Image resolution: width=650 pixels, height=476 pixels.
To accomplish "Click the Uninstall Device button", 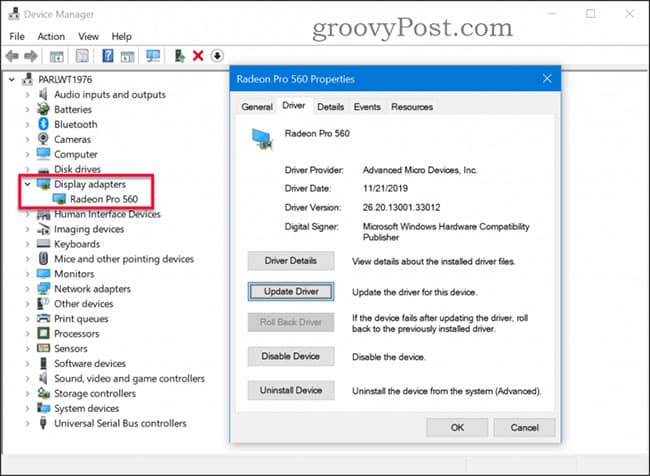I will (291, 390).
